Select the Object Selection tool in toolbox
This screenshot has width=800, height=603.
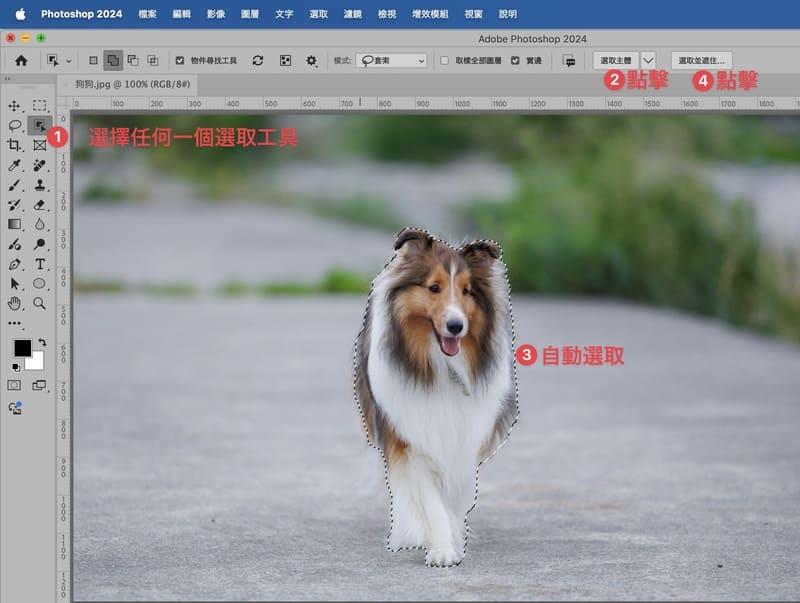39,125
